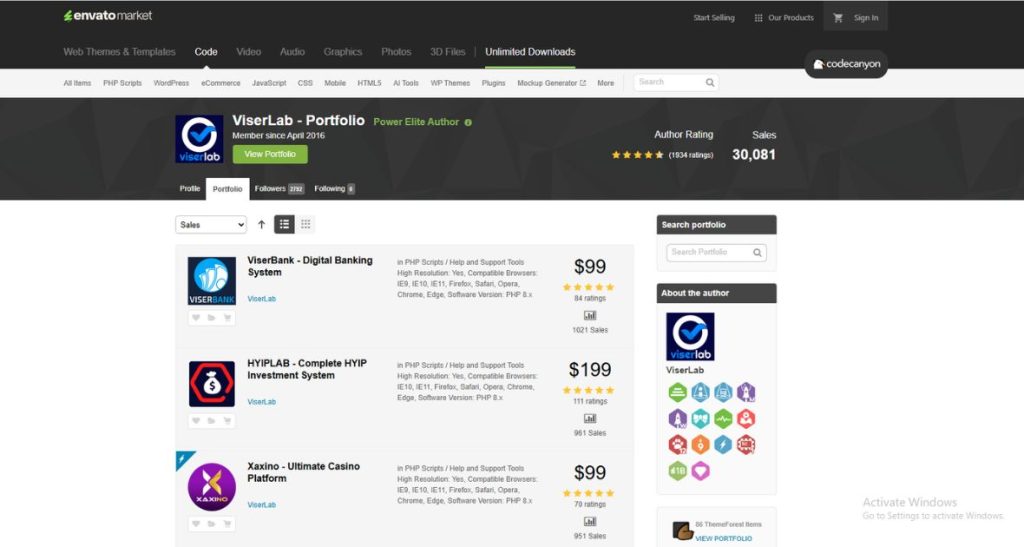Click Power Elite Author info icon

(x=468, y=123)
